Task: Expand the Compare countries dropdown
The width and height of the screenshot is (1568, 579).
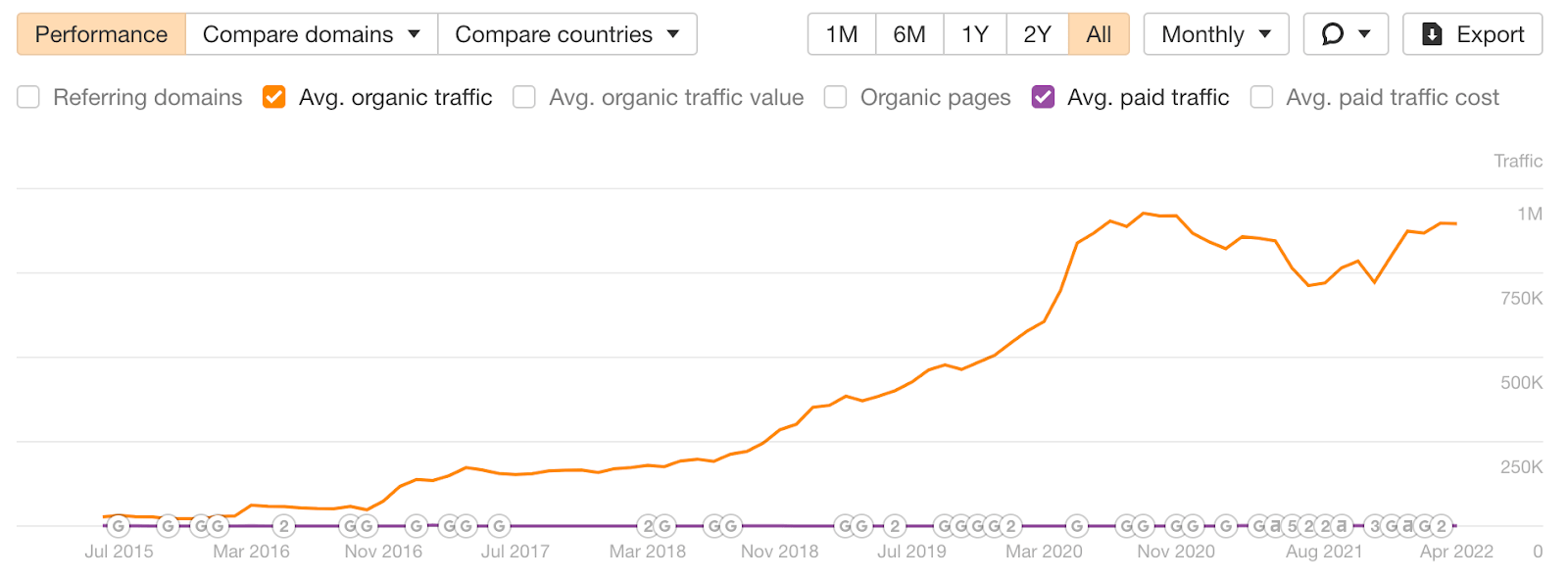Action: click(x=567, y=34)
